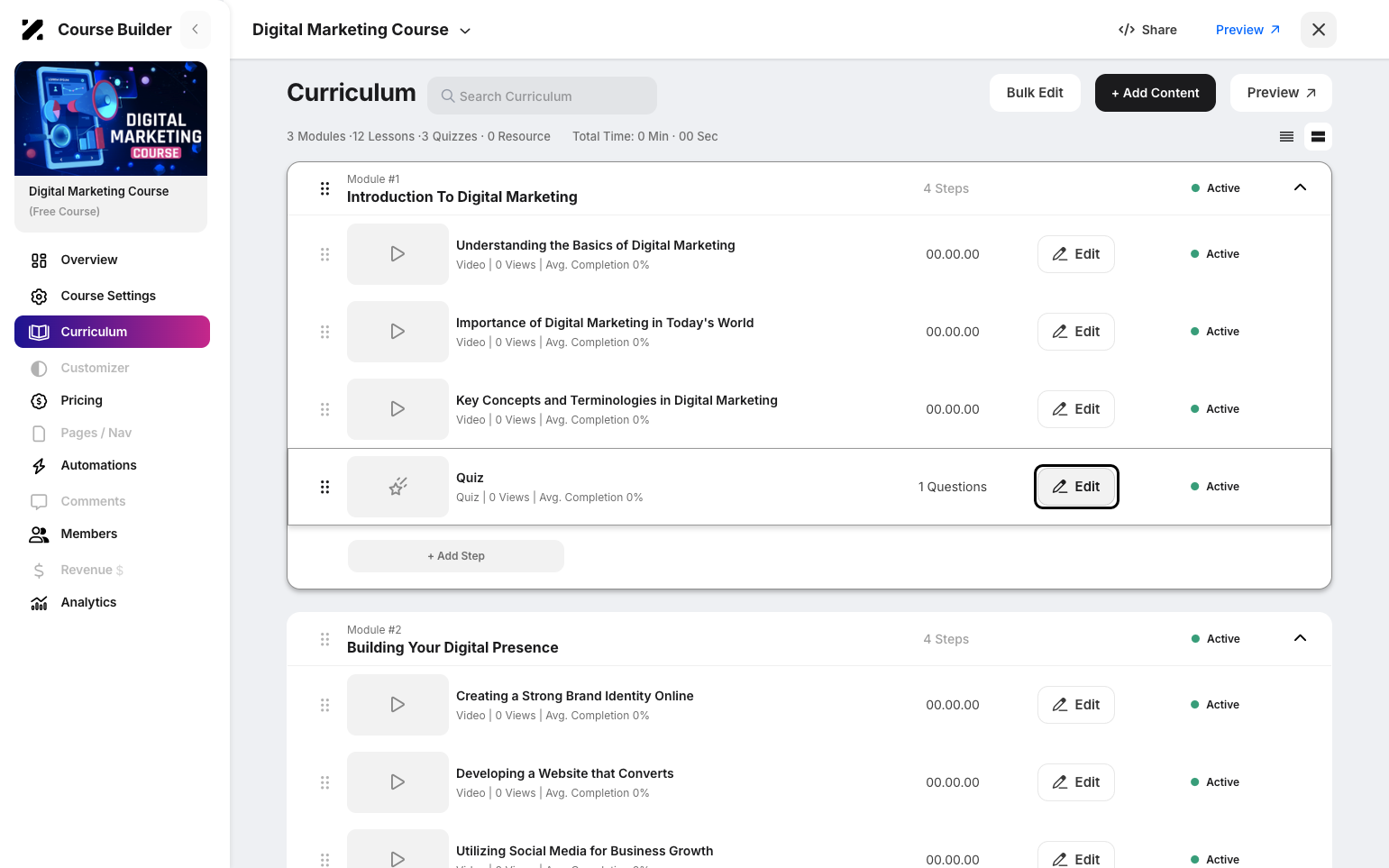The height and width of the screenshot is (868, 1389).
Task: Toggle Active status of Module #1
Action: [1215, 188]
